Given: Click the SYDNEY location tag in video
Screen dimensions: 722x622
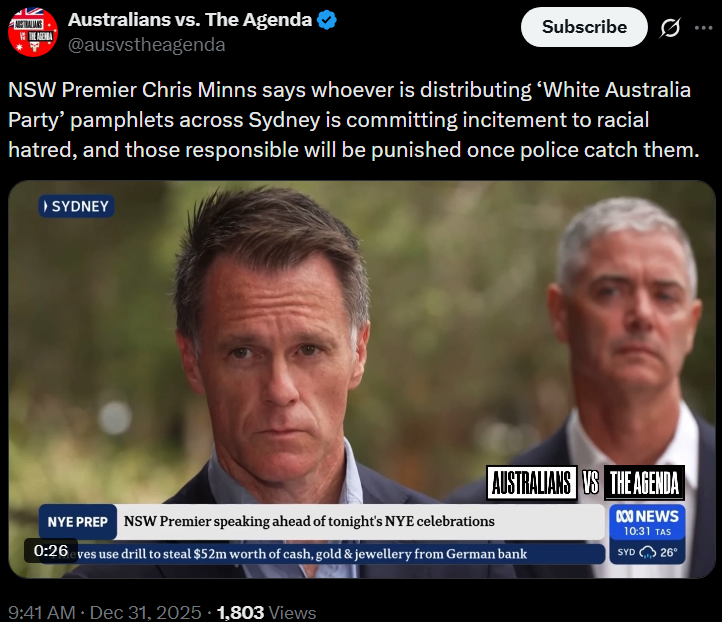Looking at the screenshot, I should [76, 206].
